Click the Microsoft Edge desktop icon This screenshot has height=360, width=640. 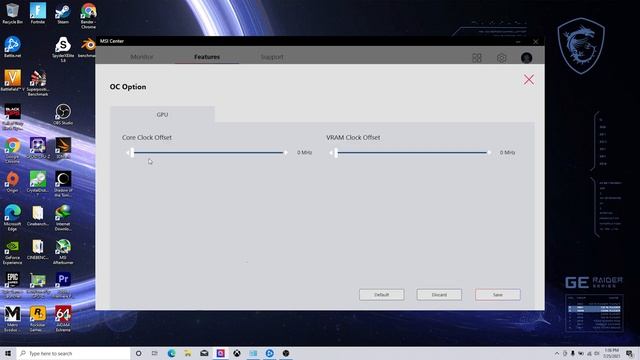12,218
